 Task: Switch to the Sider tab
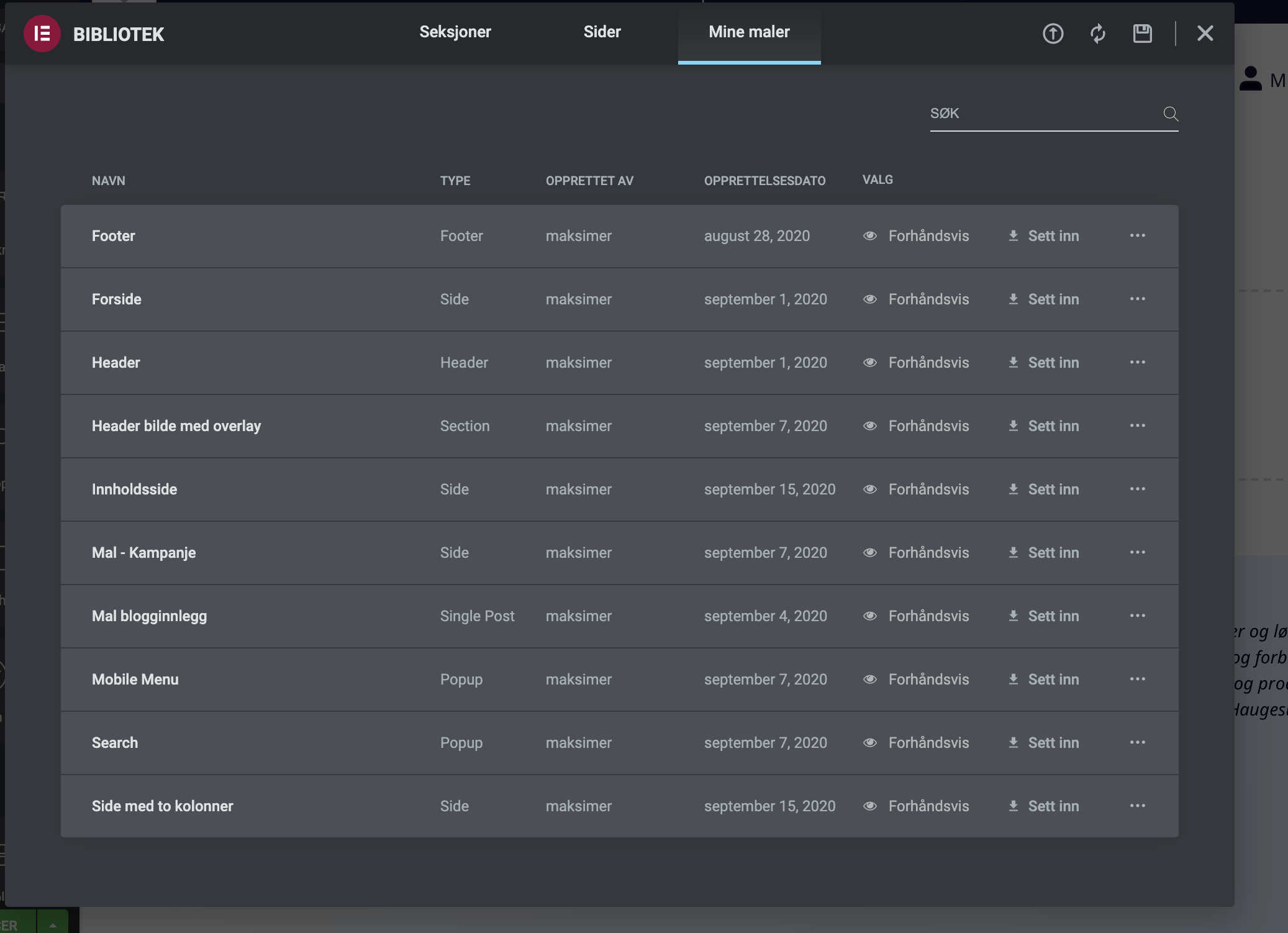602,32
